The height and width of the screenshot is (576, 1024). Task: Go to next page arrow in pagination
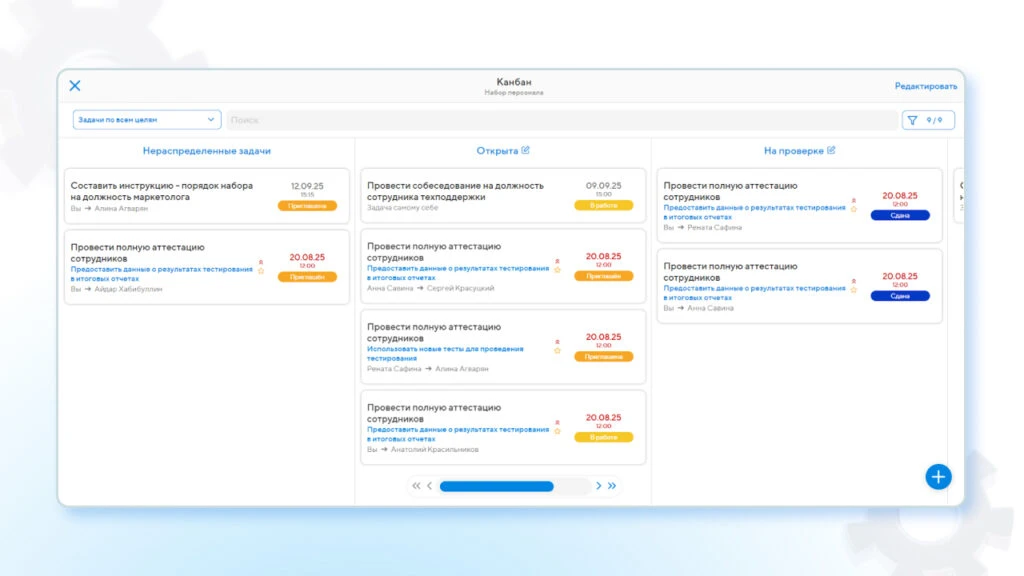[598, 486]
